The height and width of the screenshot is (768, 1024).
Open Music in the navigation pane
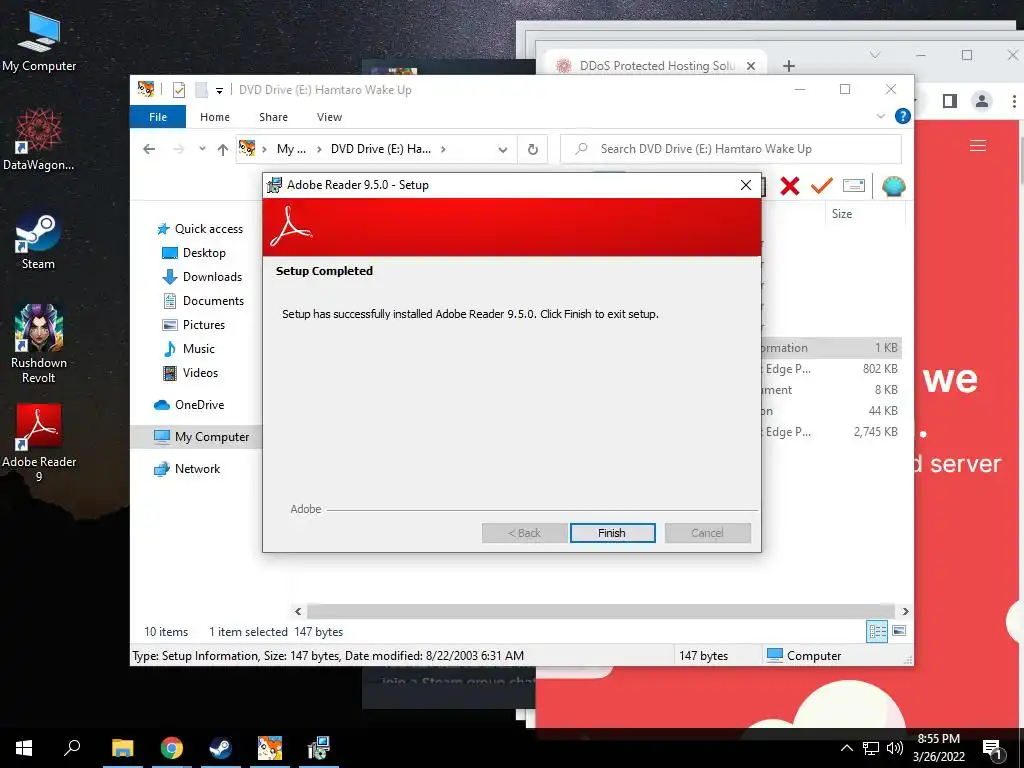coord(188,349)
